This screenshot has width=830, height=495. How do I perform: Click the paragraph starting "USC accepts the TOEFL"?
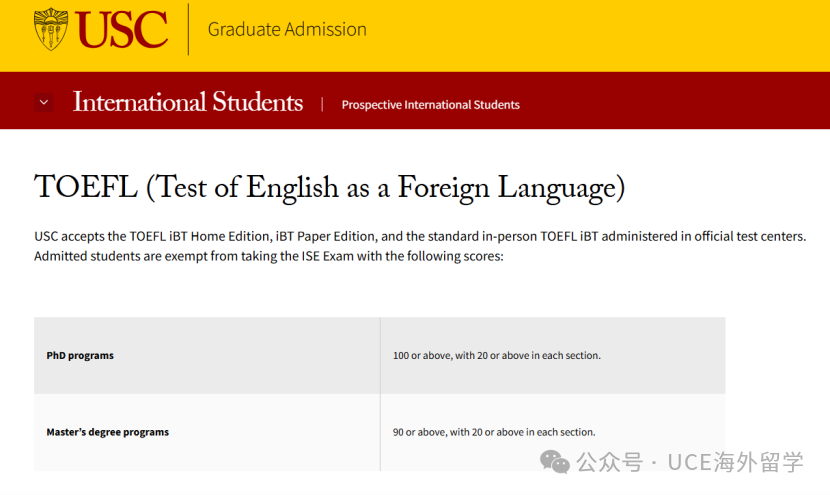click(420, 246)
